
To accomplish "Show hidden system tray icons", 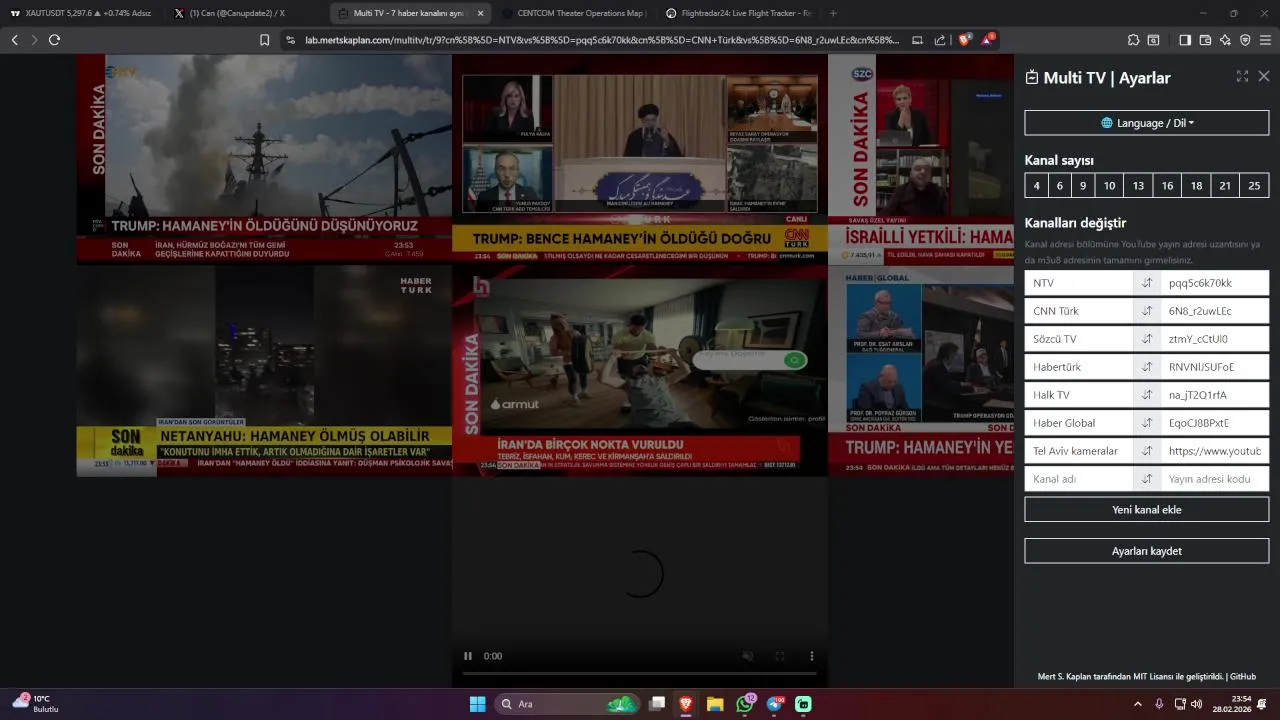I will (1137, 704).
